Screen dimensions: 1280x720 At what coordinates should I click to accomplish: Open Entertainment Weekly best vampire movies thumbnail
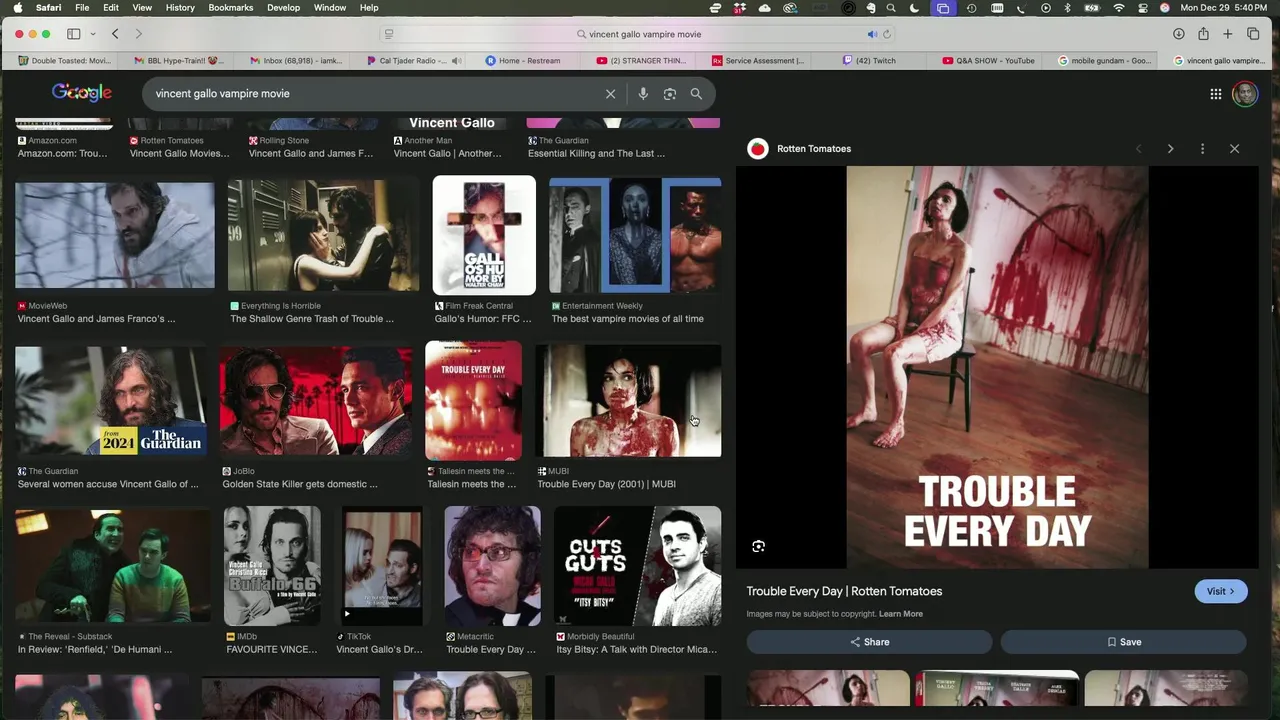635,235
